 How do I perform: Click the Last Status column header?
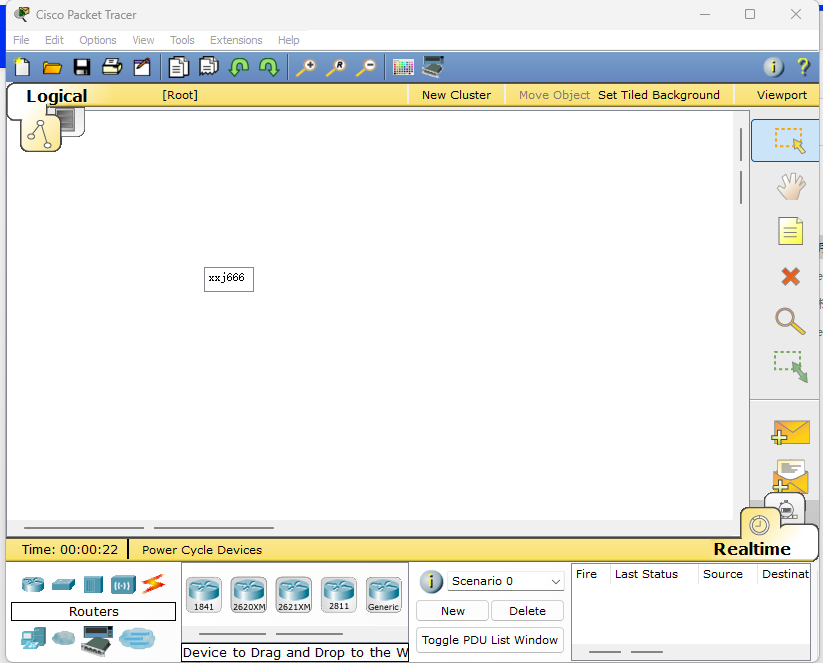point(646,574)
